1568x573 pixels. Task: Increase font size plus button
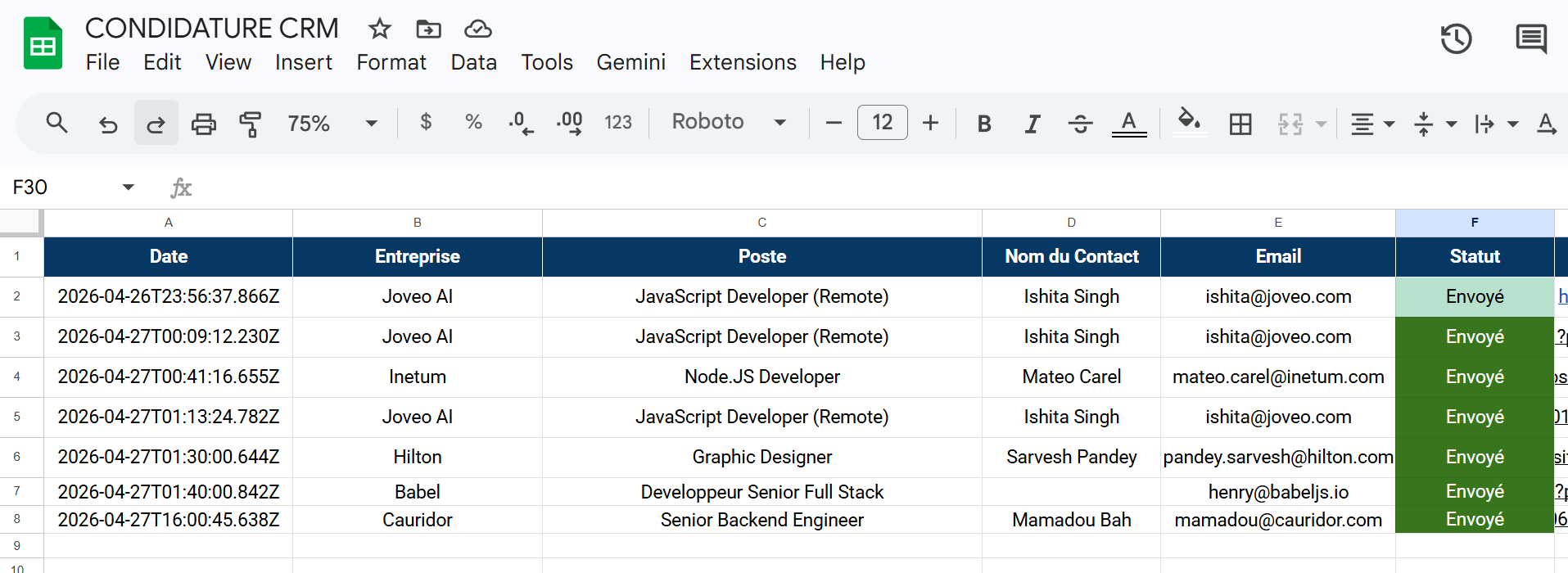[930, 123]
